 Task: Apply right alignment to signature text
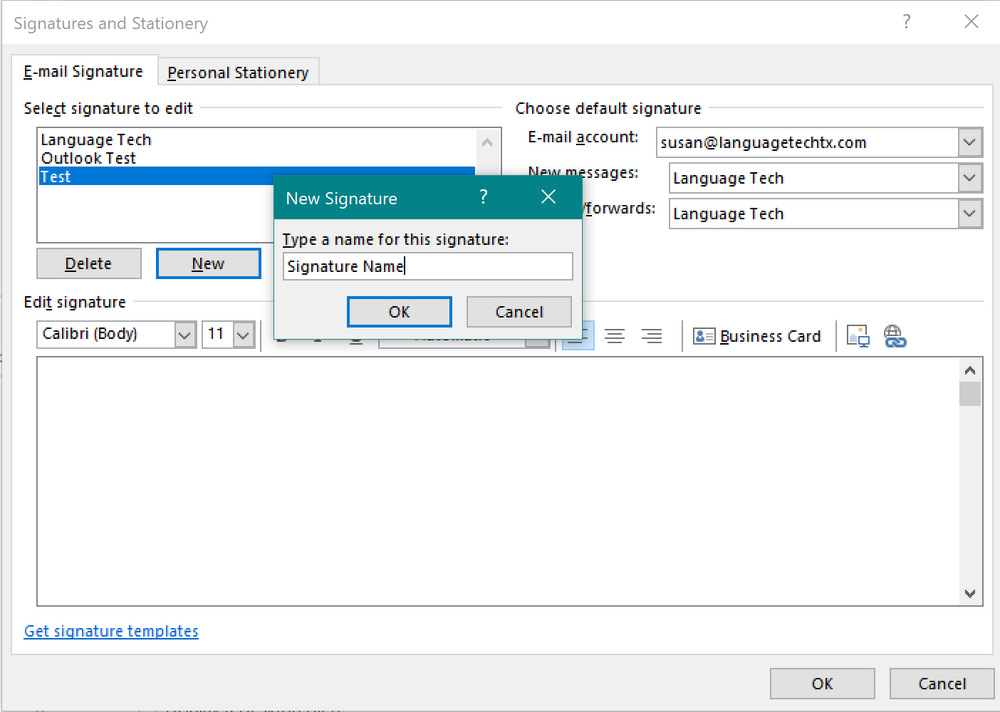(651, 336)
